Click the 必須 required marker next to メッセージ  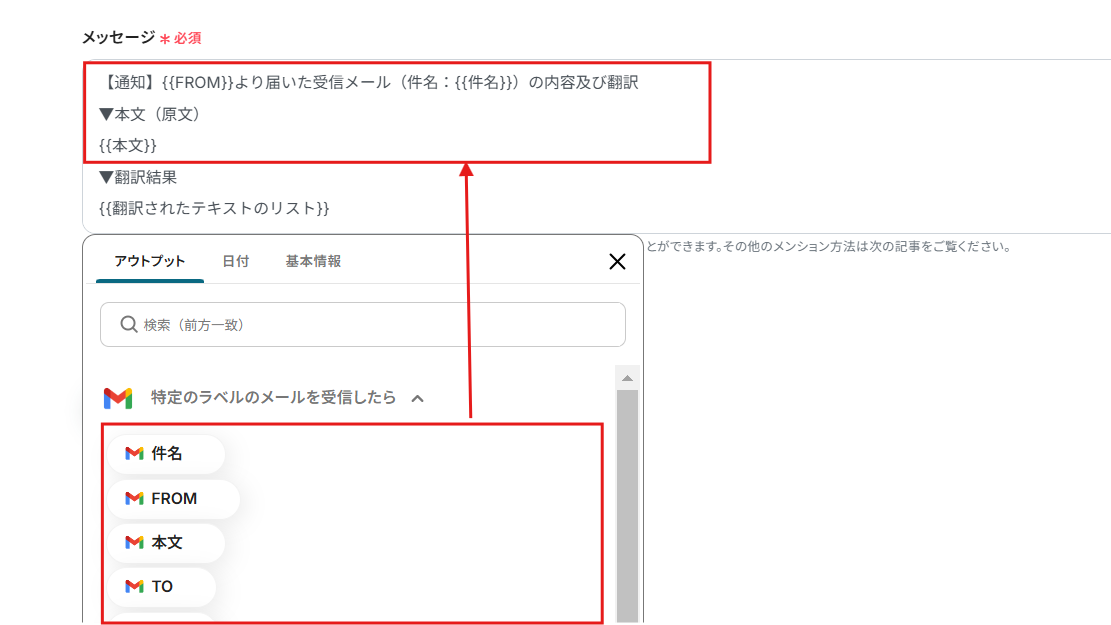(186, 38)
